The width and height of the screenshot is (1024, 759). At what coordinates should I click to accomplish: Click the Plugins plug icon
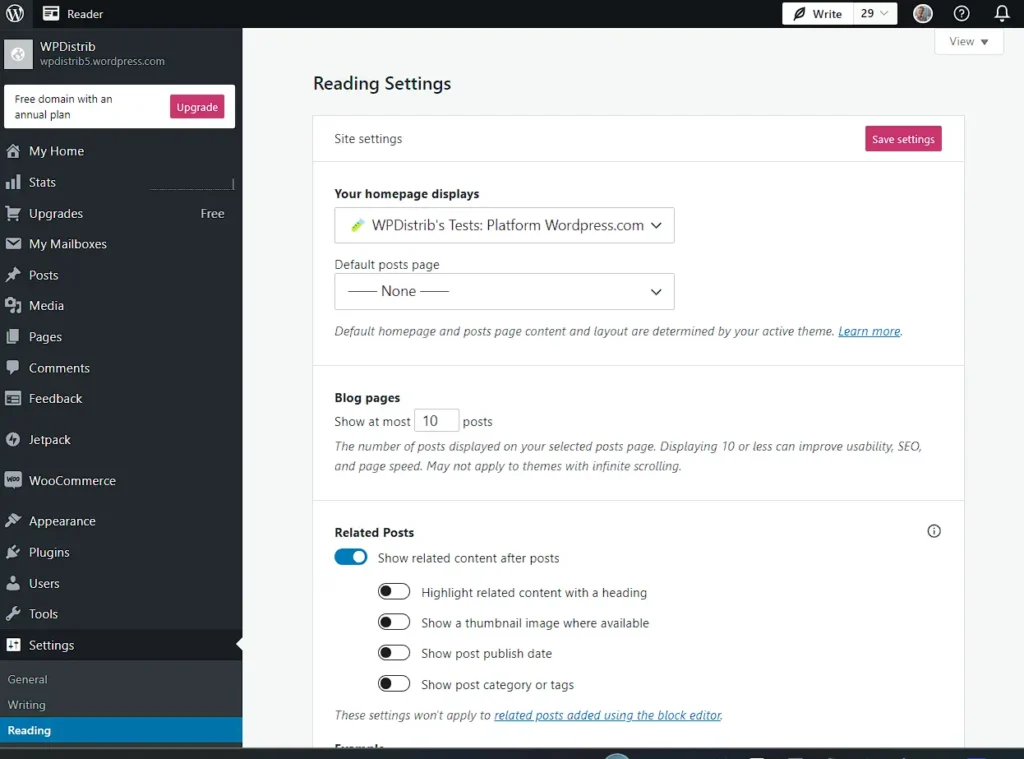(13, 552)
